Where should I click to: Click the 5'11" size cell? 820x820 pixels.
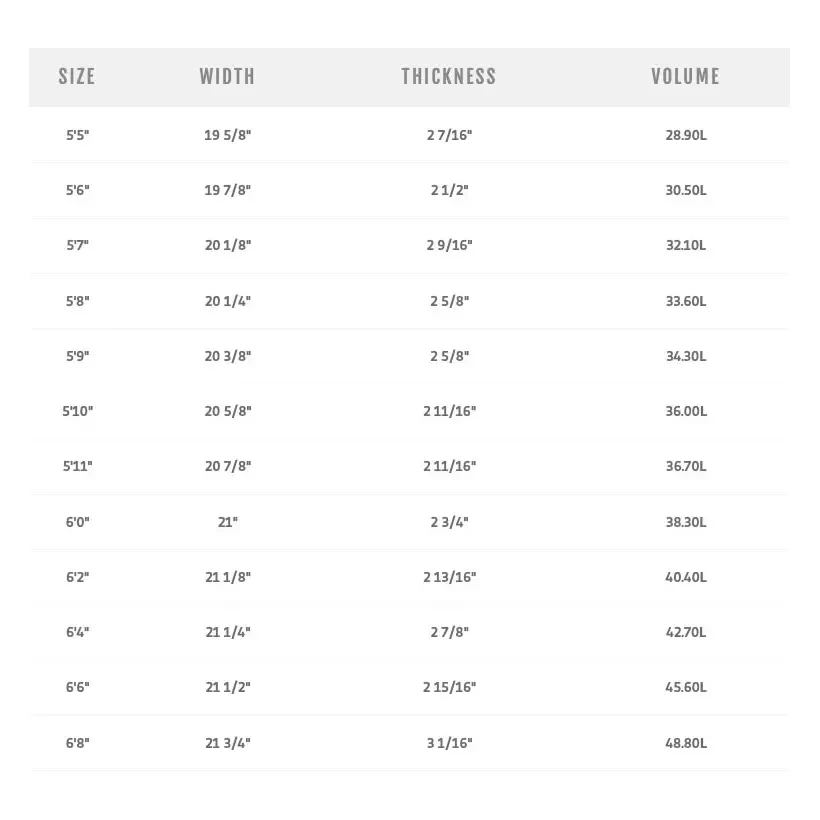pos(77,466)
